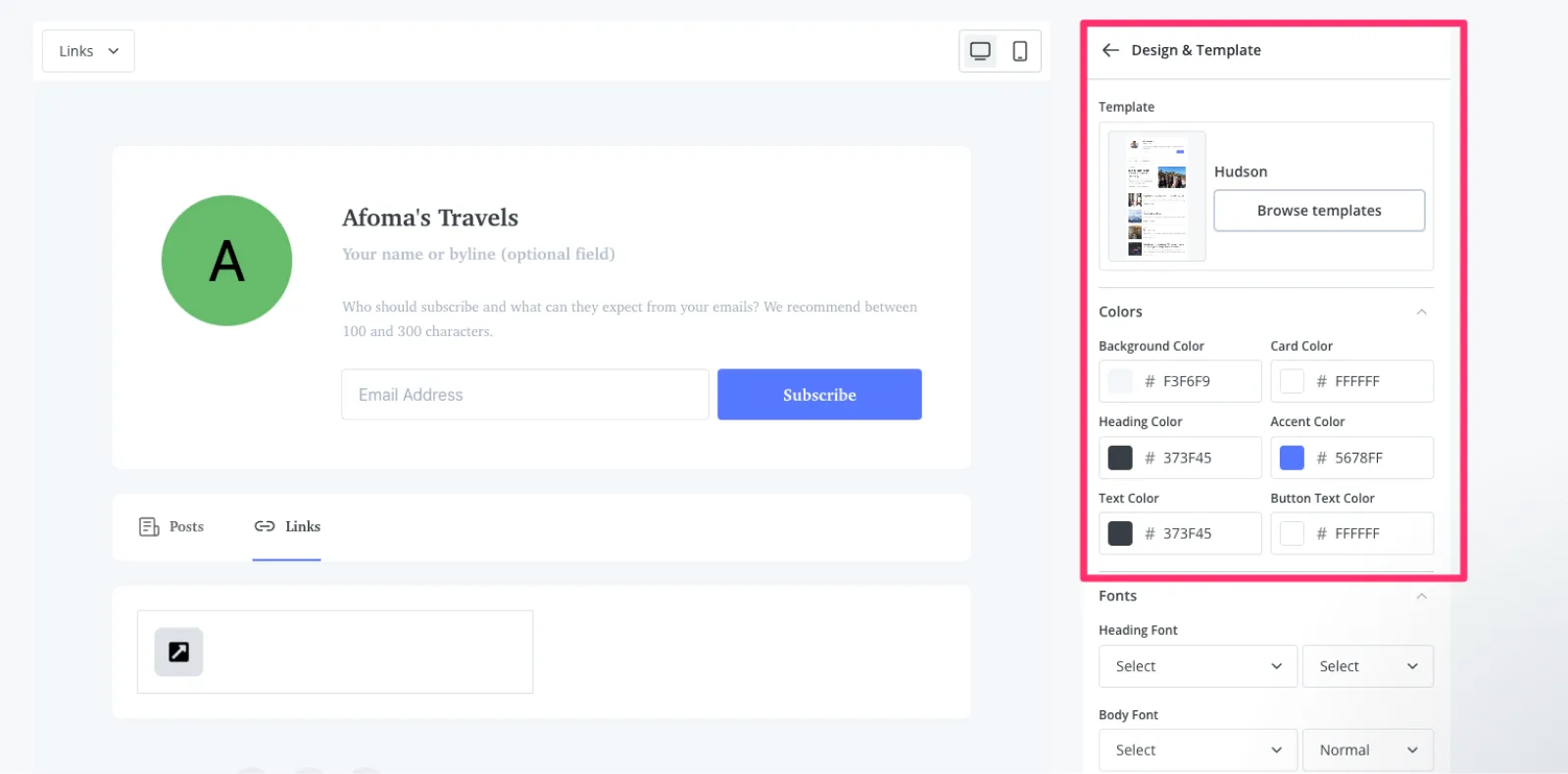Switch to mobile preview mode
The width and height of the screenshot is (1568, 774).
(1019, 51)
